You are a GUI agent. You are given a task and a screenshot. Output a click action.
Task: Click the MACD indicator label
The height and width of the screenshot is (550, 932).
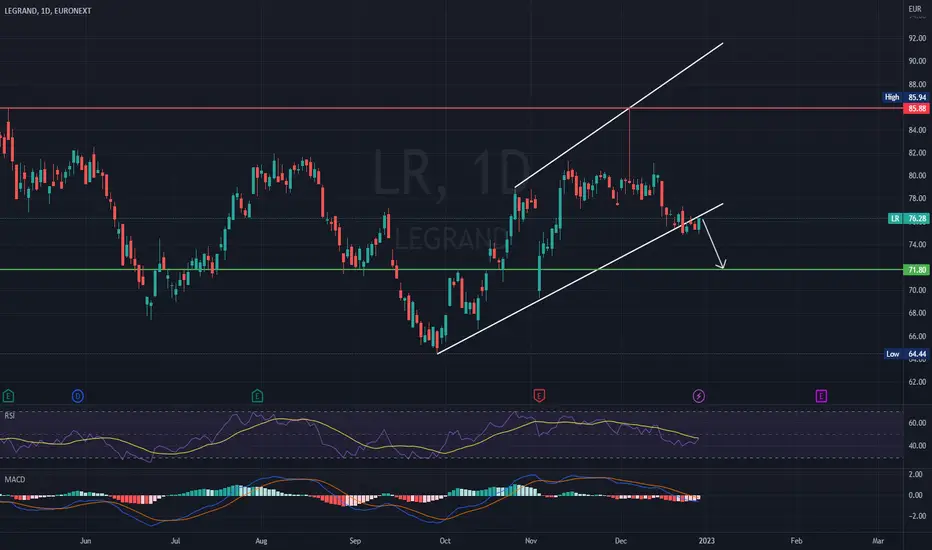coord(15,479)
